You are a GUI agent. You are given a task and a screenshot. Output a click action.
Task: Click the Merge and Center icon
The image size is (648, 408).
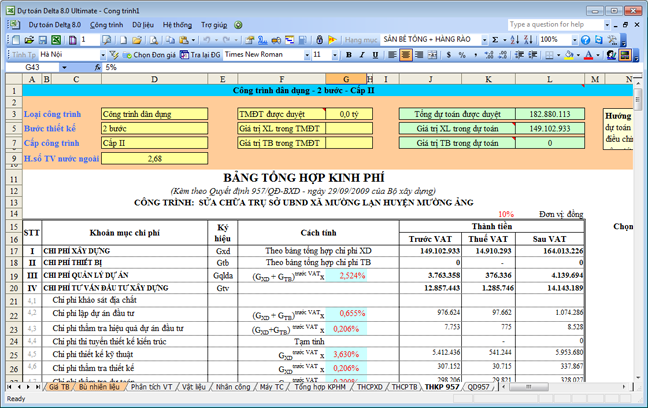click(432, 54)
